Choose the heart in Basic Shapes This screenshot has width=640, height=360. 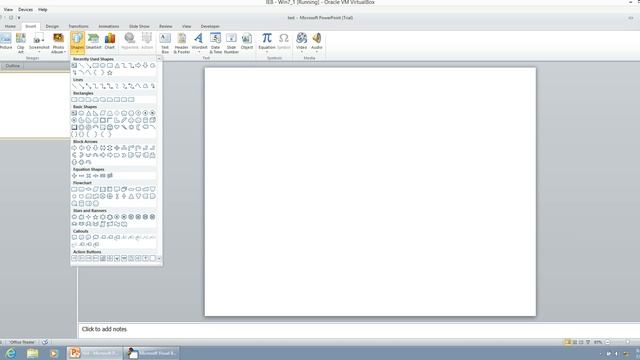point(117,127)
